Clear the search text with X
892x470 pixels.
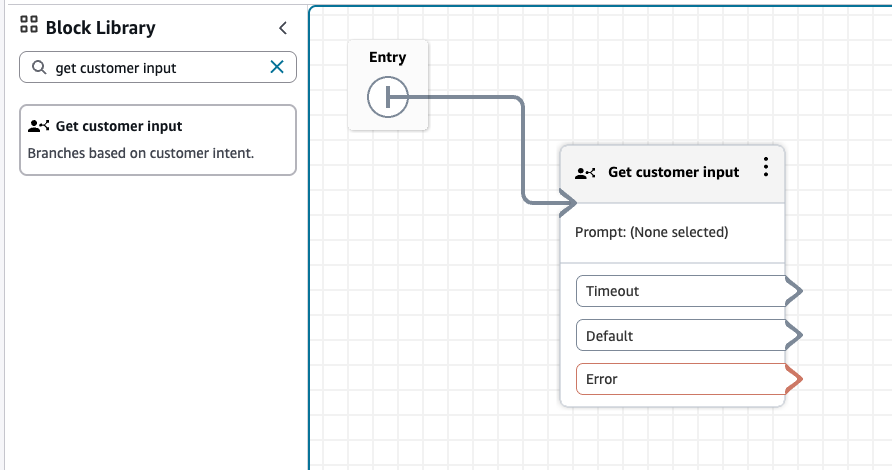[277, 67]
